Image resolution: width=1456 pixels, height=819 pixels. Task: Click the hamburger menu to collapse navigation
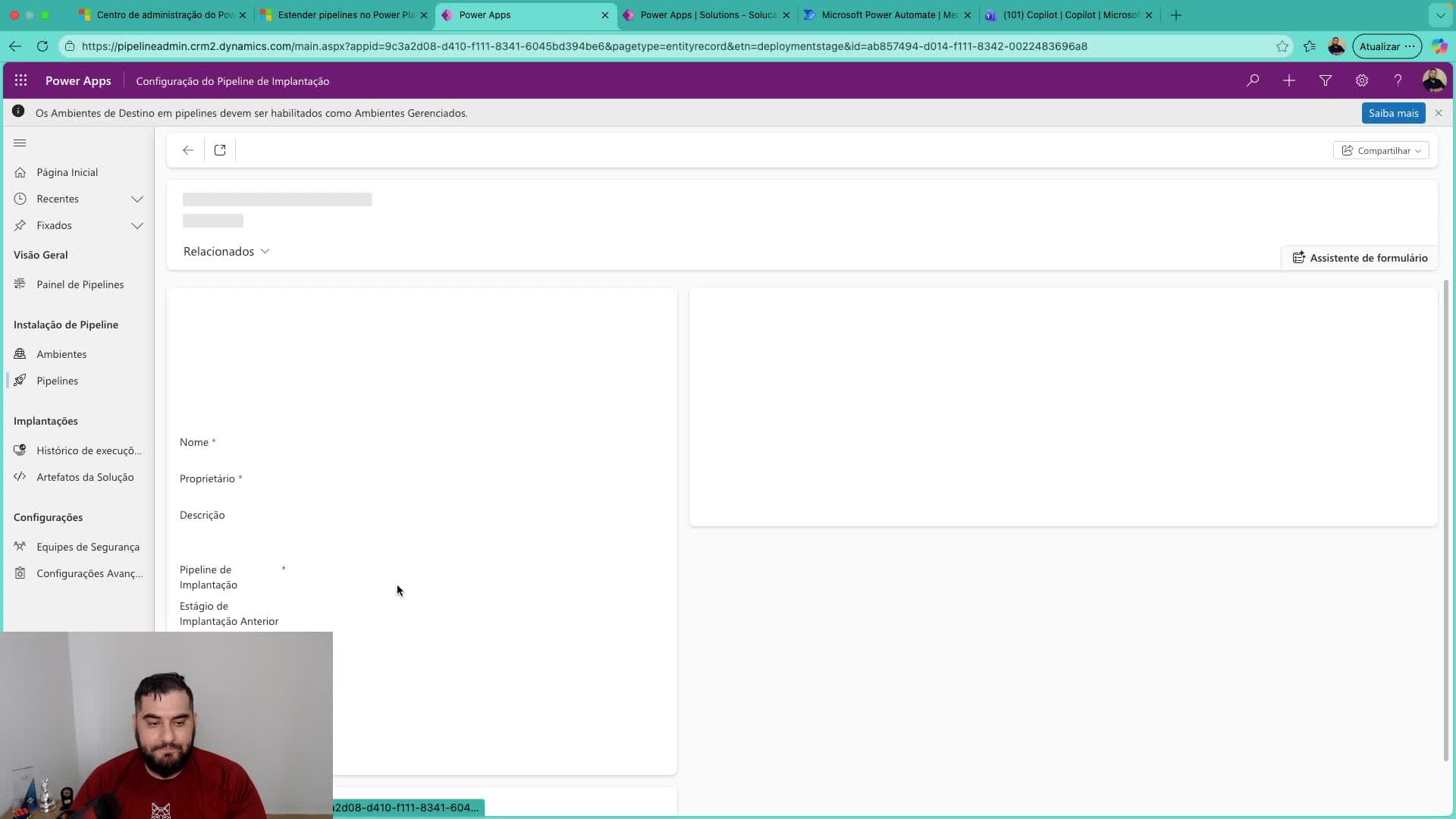pos(20,143)
